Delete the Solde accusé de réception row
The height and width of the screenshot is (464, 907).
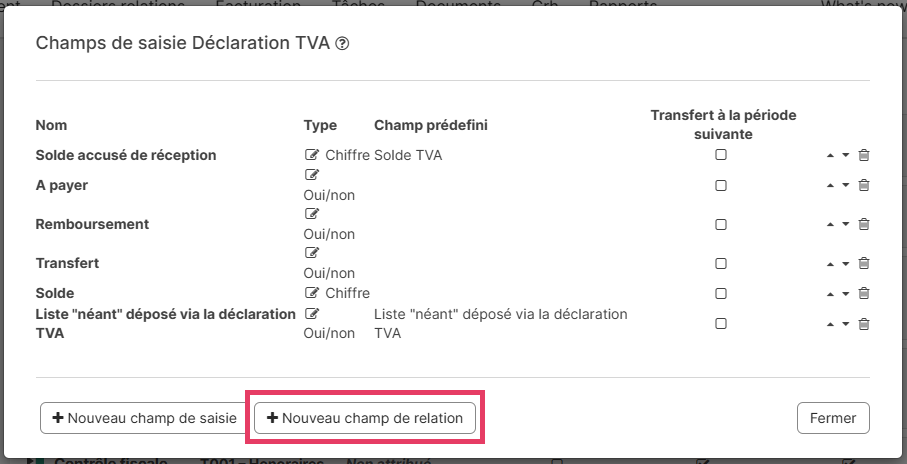coord(864,155)
